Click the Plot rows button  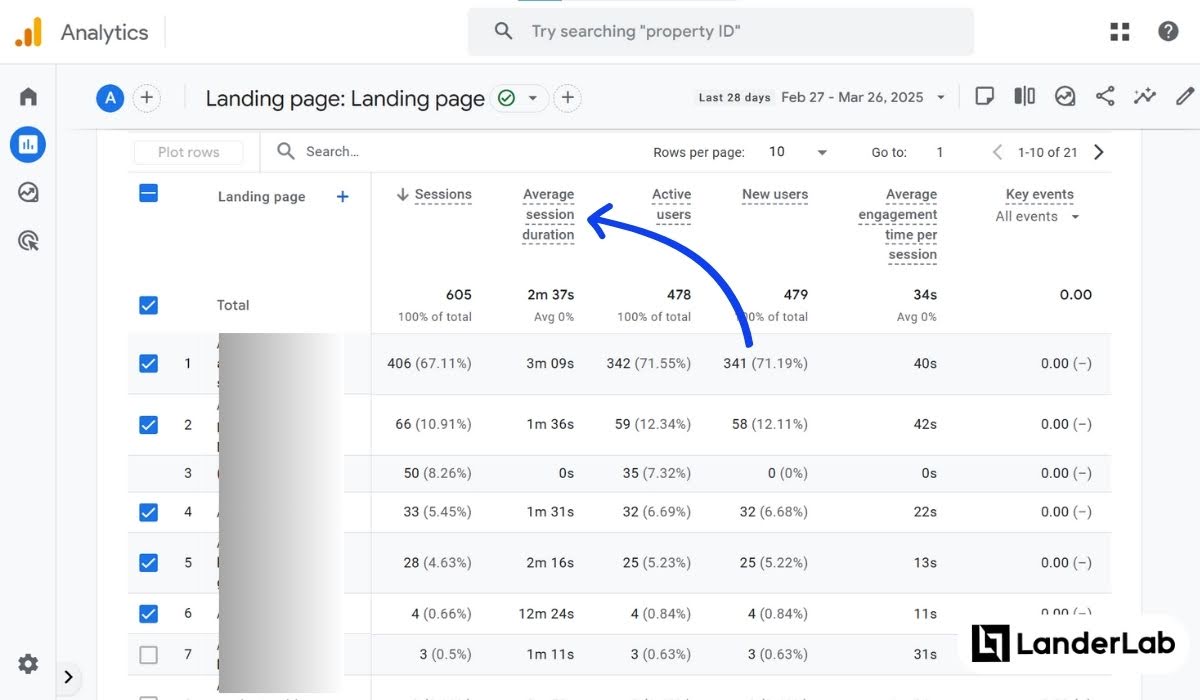click(189, 152)
